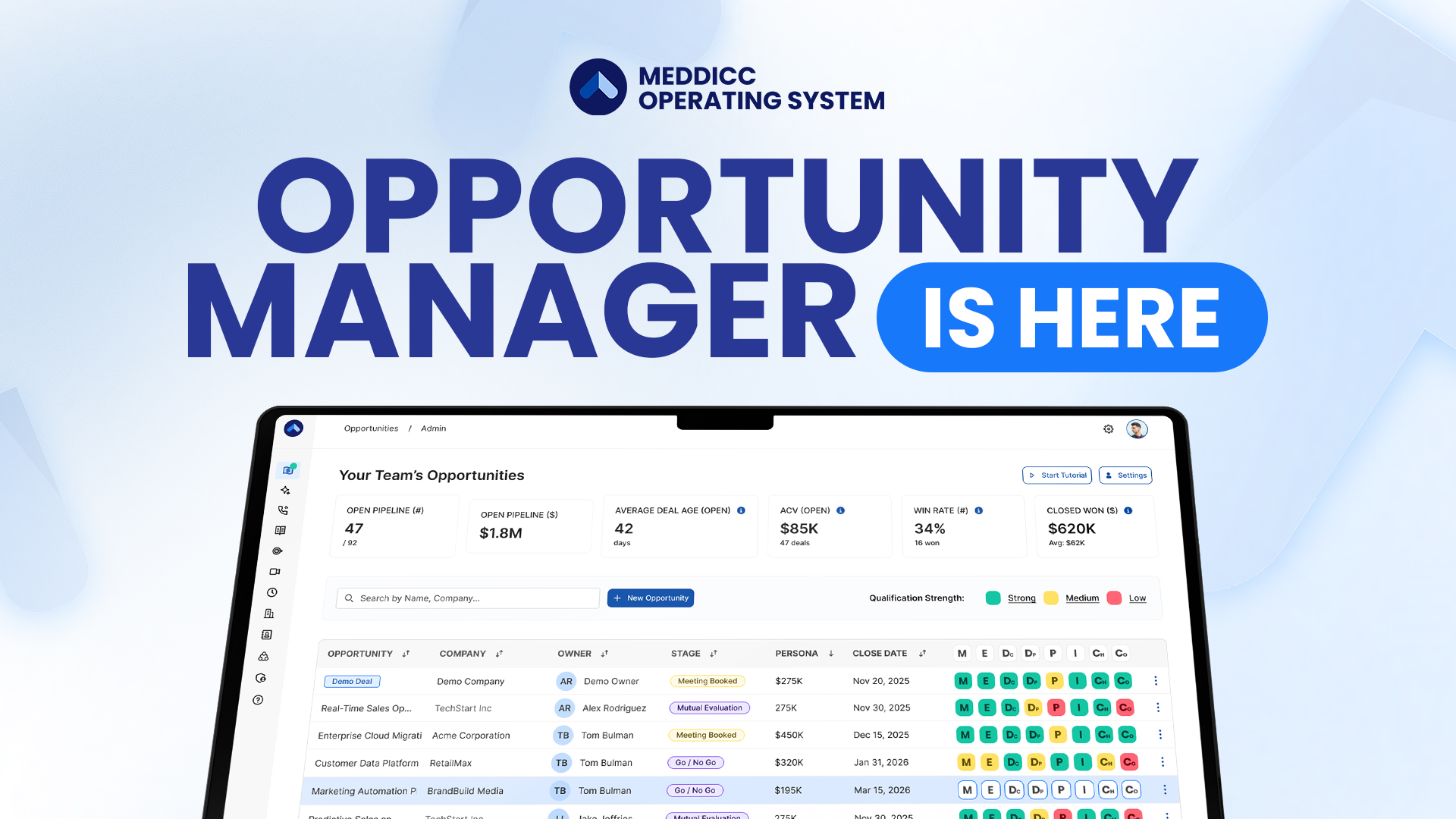The image size is (1456, 819).
Task: Open the building companies sidebar icon
Action: pyautogui.click(x=269, y=613)
